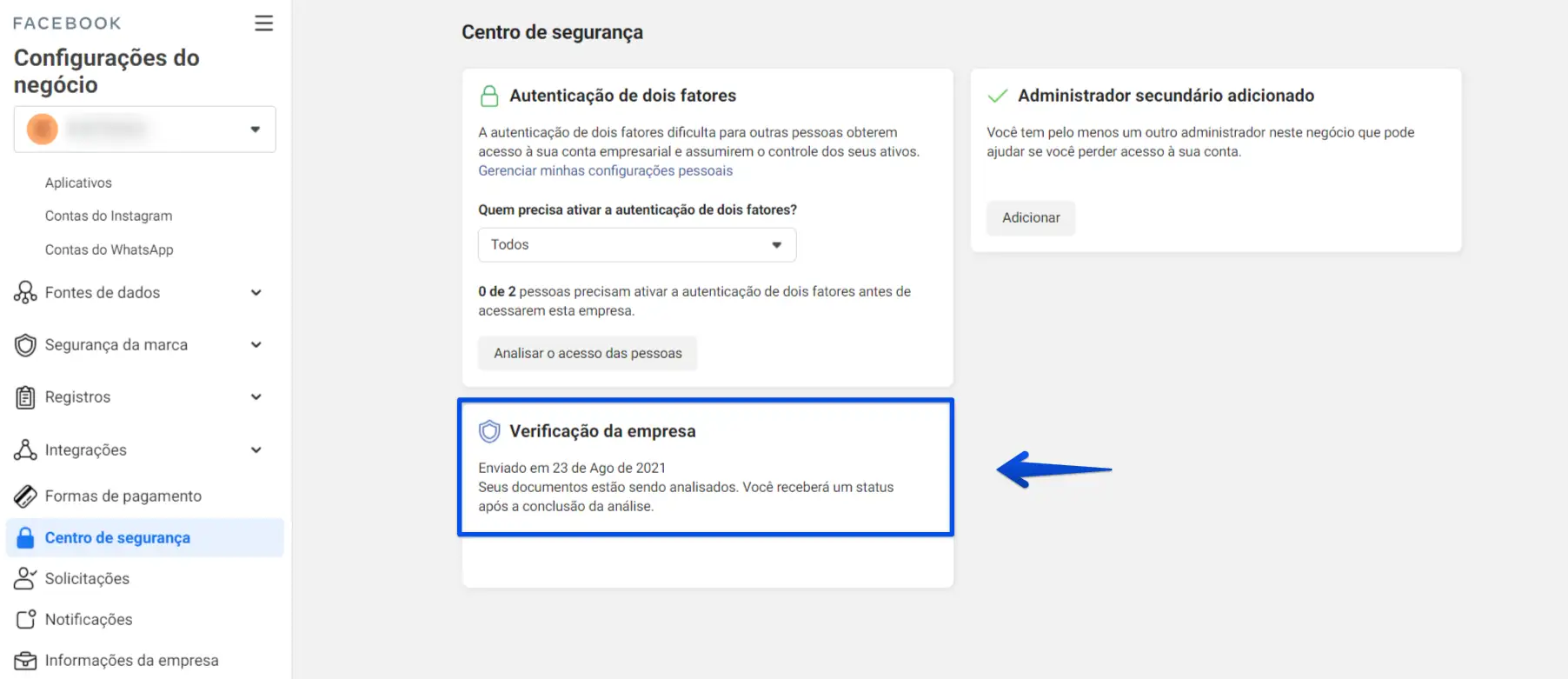Open Contas do Instagram menu item

pyautogui.click(x=109, y=216)
